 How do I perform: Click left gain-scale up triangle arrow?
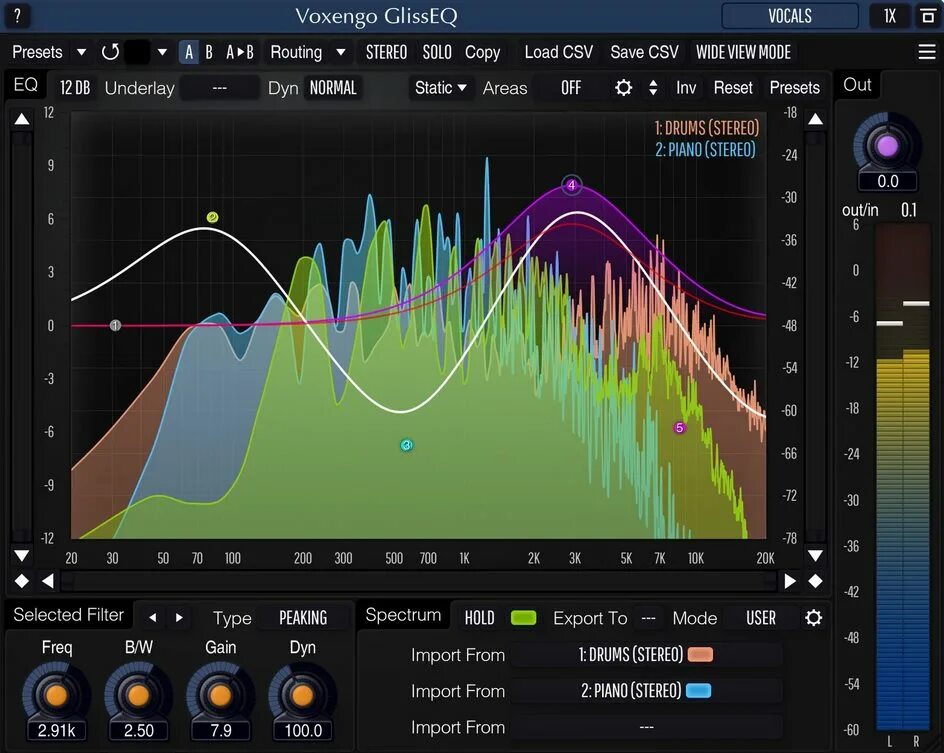tap(22, 119)
